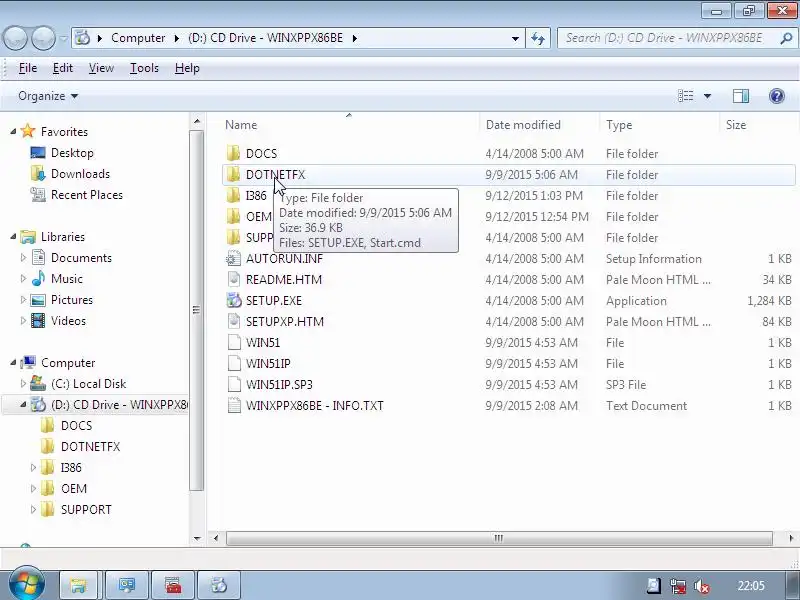The width and height of the screenshot is (800, 600).
Task: Select the WIN51IP file
Action: 268,363
